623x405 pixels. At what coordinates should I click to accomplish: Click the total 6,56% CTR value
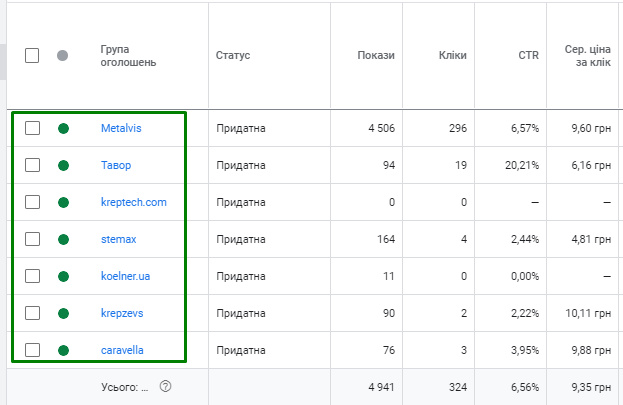click(525, 387)
